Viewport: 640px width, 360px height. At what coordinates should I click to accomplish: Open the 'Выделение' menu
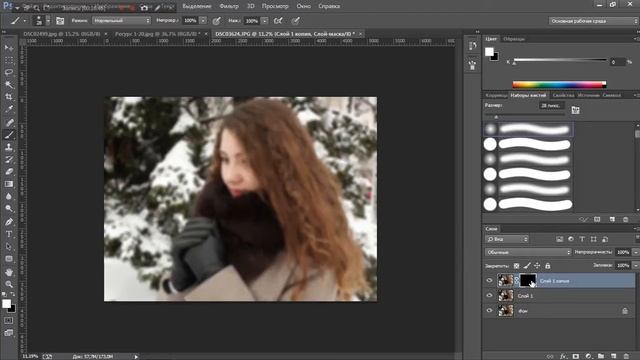tap(197, 6)
